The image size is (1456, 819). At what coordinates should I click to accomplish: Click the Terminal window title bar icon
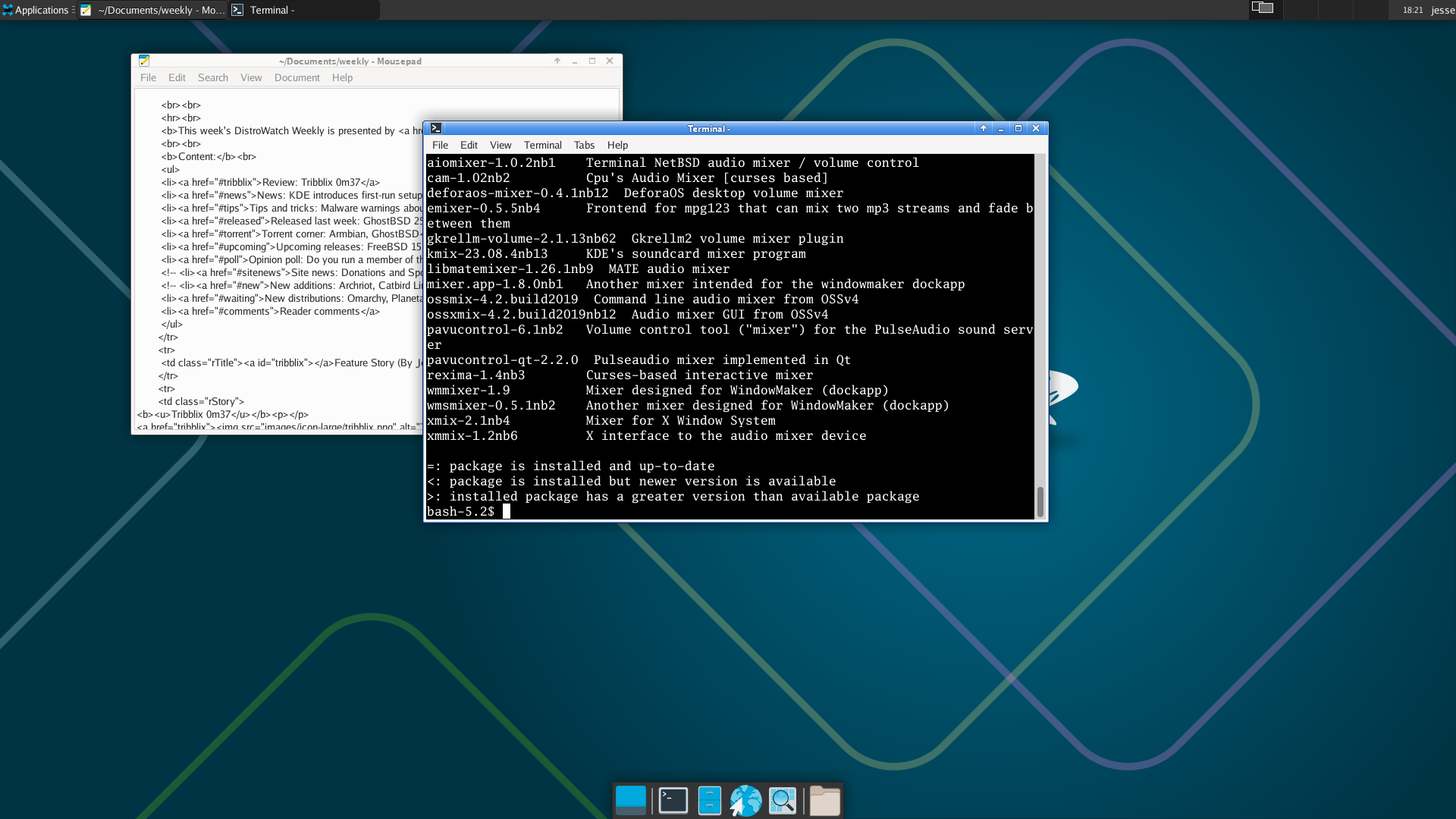coord(436,128)
